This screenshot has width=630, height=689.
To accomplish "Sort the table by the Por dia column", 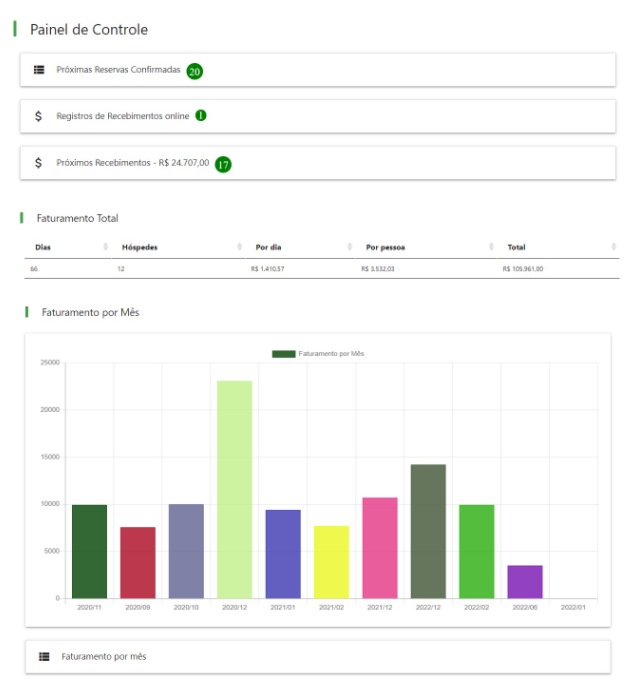I will point(270,247).
